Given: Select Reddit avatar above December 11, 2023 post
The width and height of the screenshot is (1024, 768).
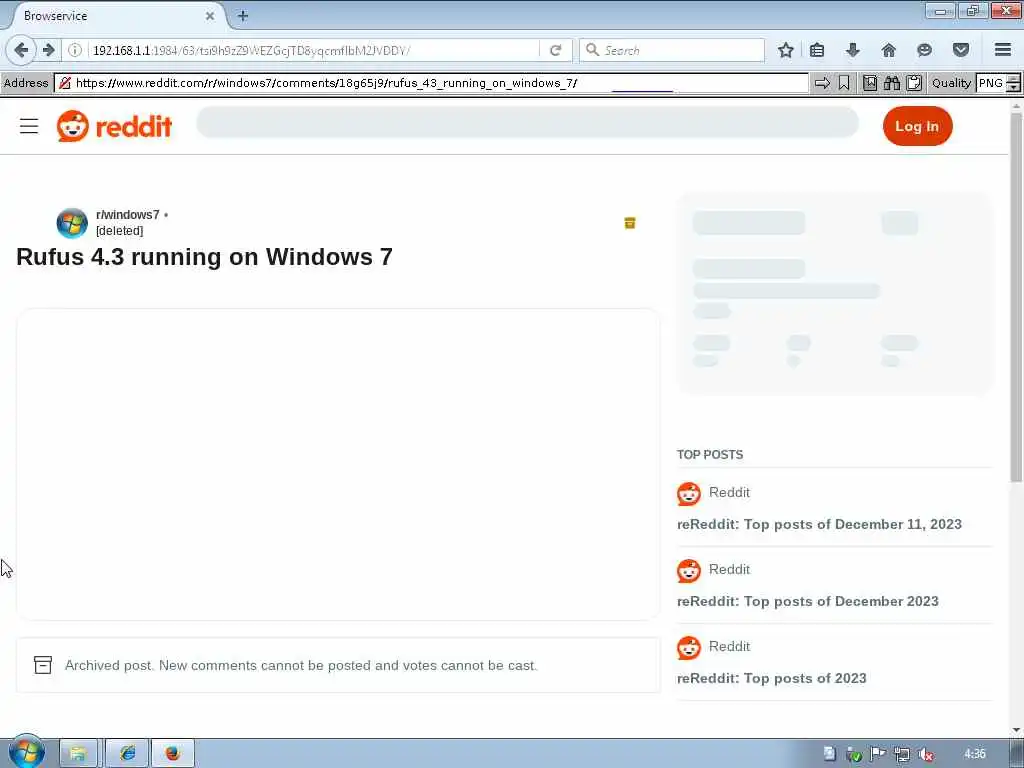Looking at the screenshot, I should (x=689, y=494).
